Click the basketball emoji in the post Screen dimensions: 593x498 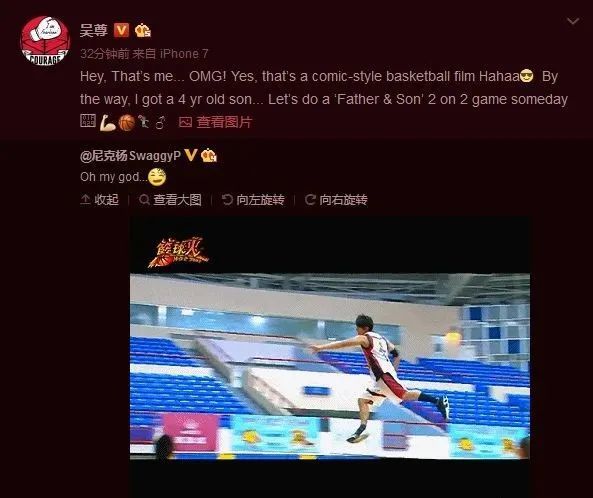(x=127, y=123)
